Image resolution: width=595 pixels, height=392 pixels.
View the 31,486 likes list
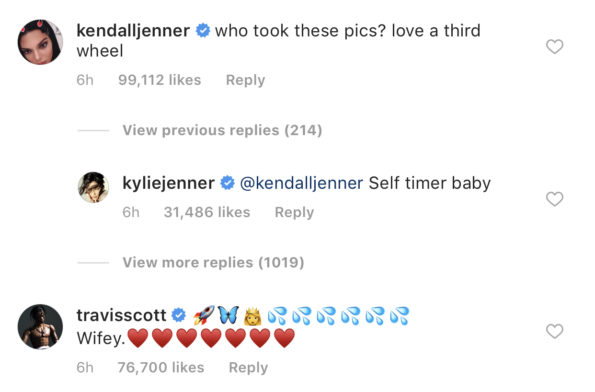point(207,212)
